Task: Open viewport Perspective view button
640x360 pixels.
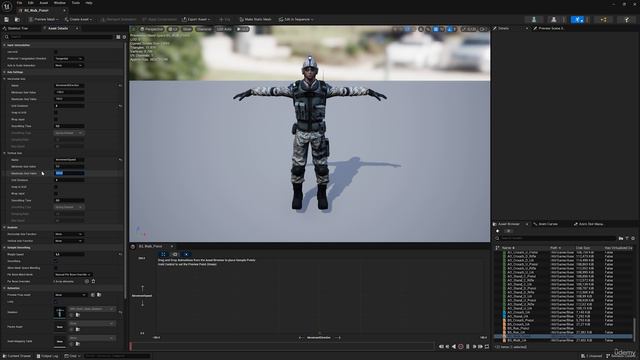Action: point(152,29)
